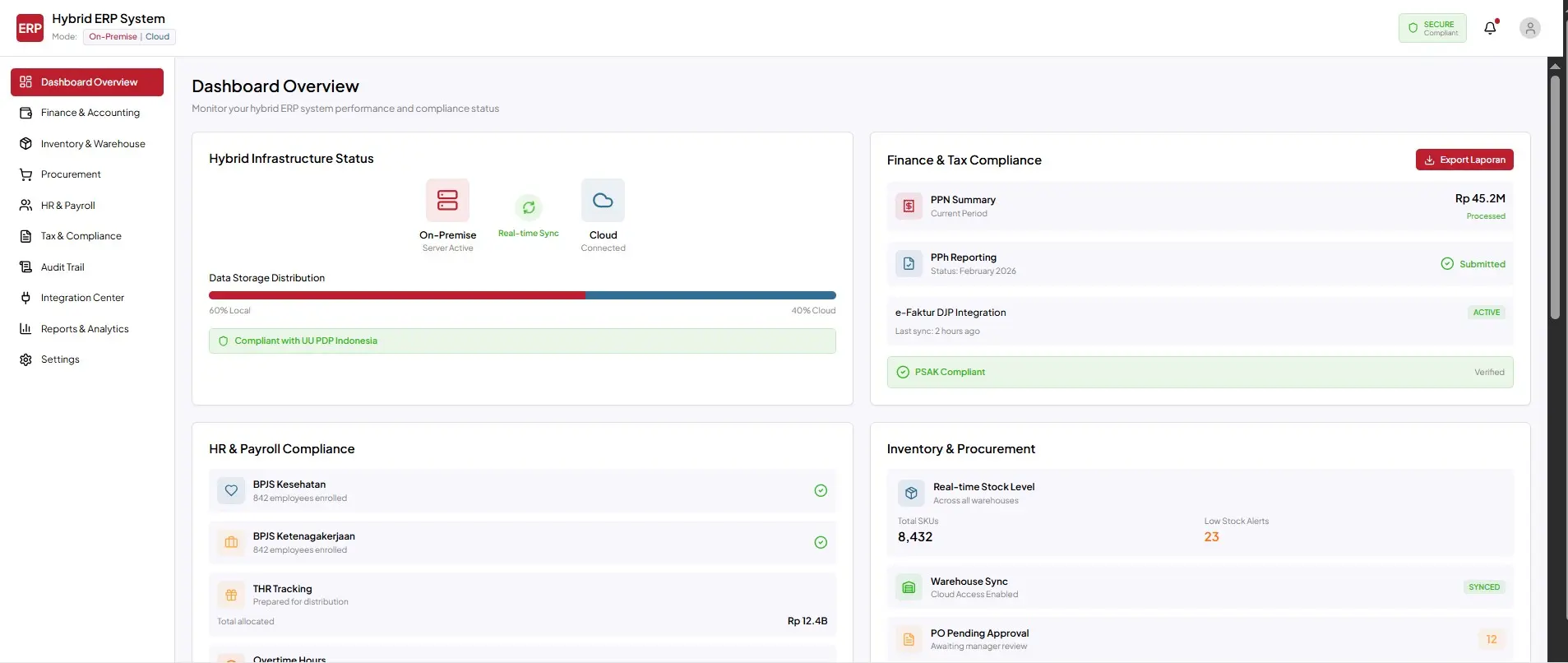Click the scrollbar up arrow
1568x663 pixels.
[x=1555, y=66]
